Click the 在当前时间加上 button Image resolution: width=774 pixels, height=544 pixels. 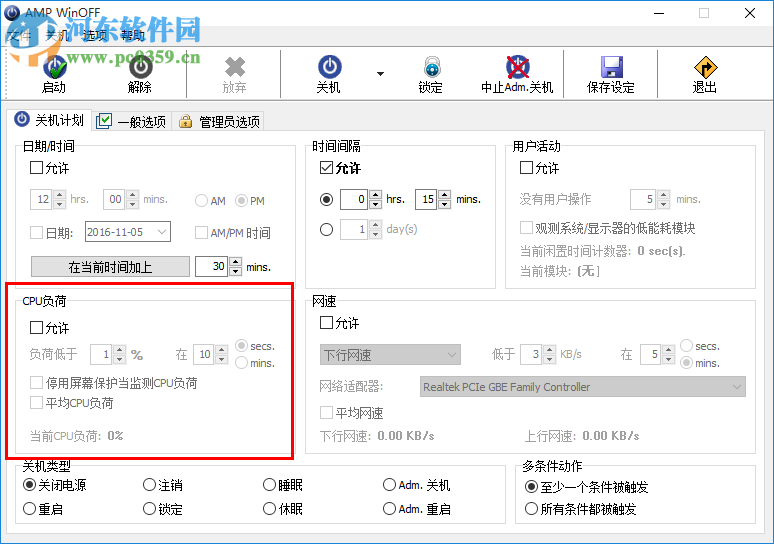[110, 267]
